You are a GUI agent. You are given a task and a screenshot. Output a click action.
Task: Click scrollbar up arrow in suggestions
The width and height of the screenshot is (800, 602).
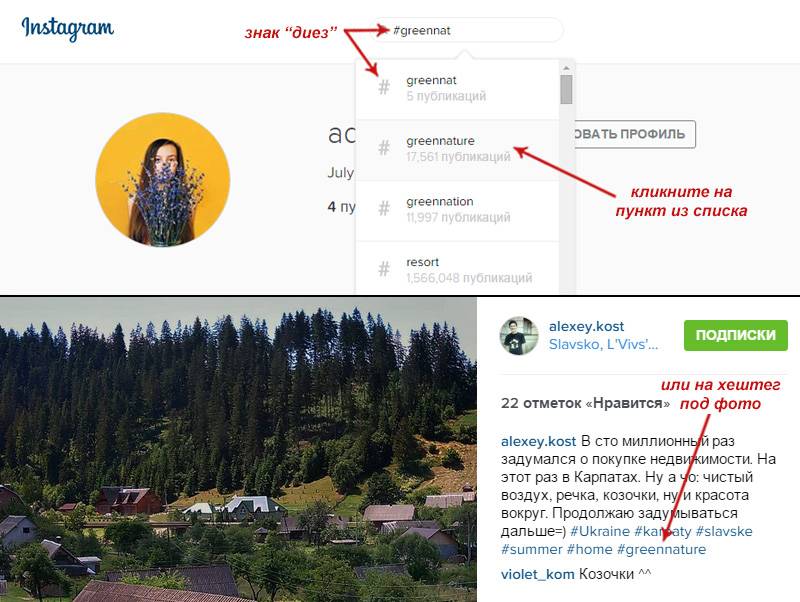(x=566, y=68)
